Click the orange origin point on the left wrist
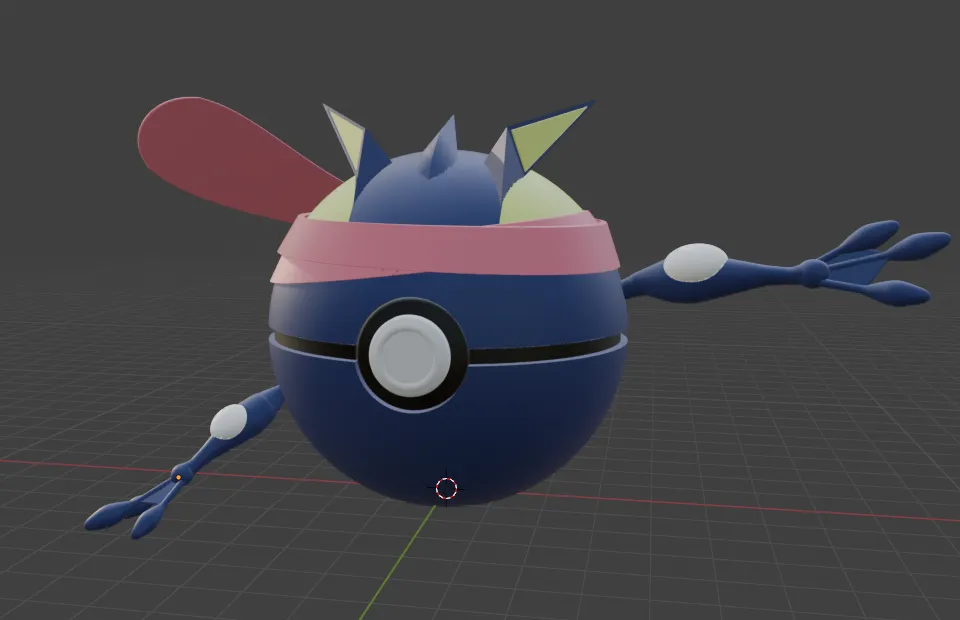 click(x=178, y=477)
